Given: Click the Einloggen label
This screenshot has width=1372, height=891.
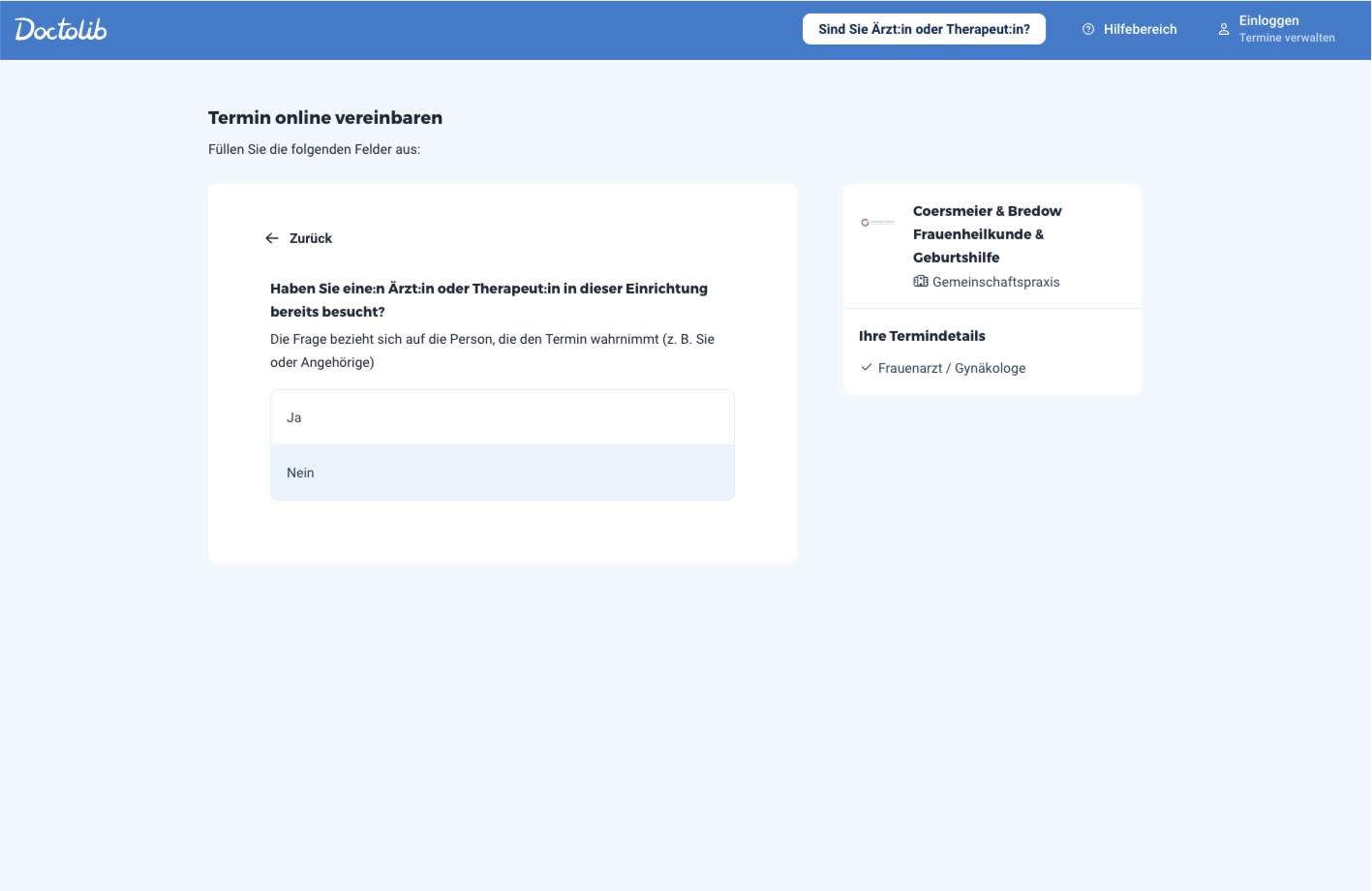Looking at the screenshot, I should click(x=1268, y=20).
